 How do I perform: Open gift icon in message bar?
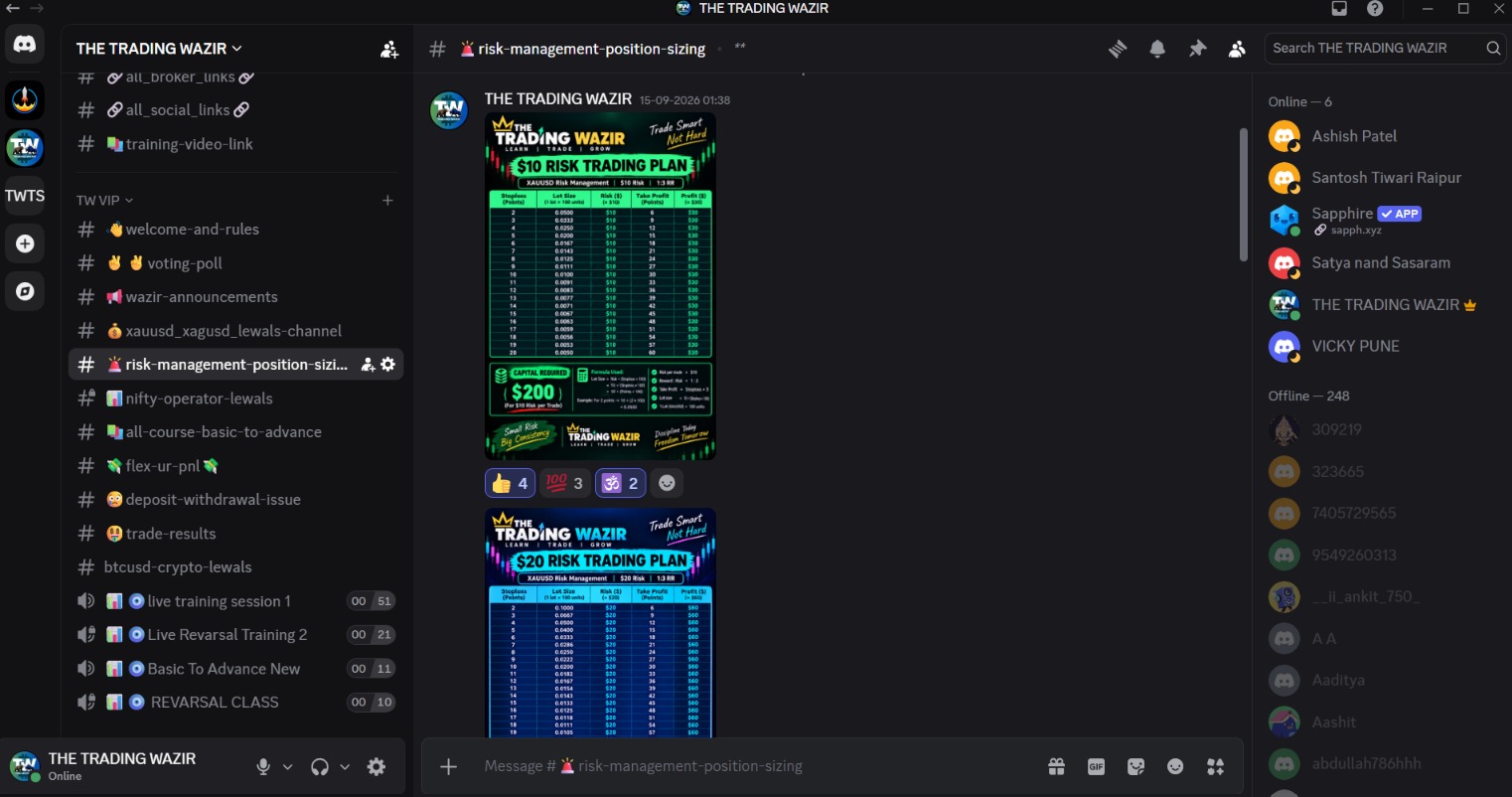coord(1056,766)
